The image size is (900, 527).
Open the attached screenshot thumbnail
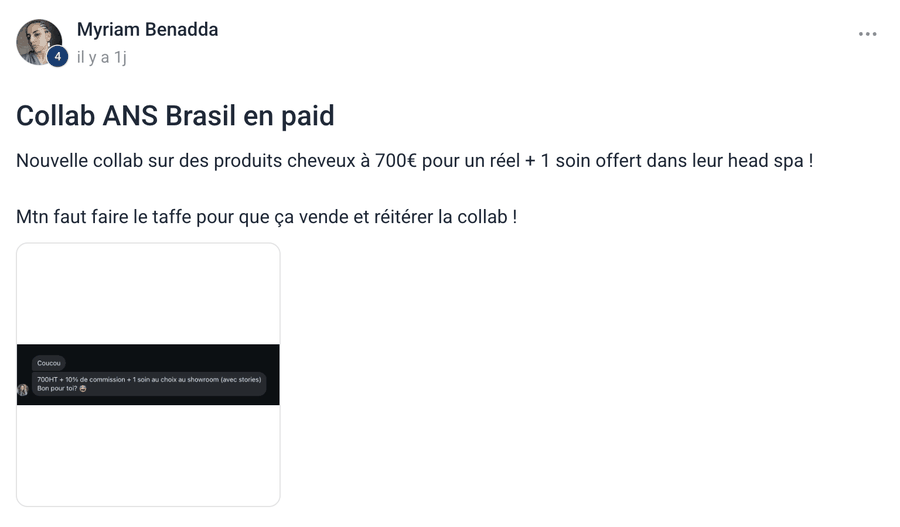coord(148,374)
